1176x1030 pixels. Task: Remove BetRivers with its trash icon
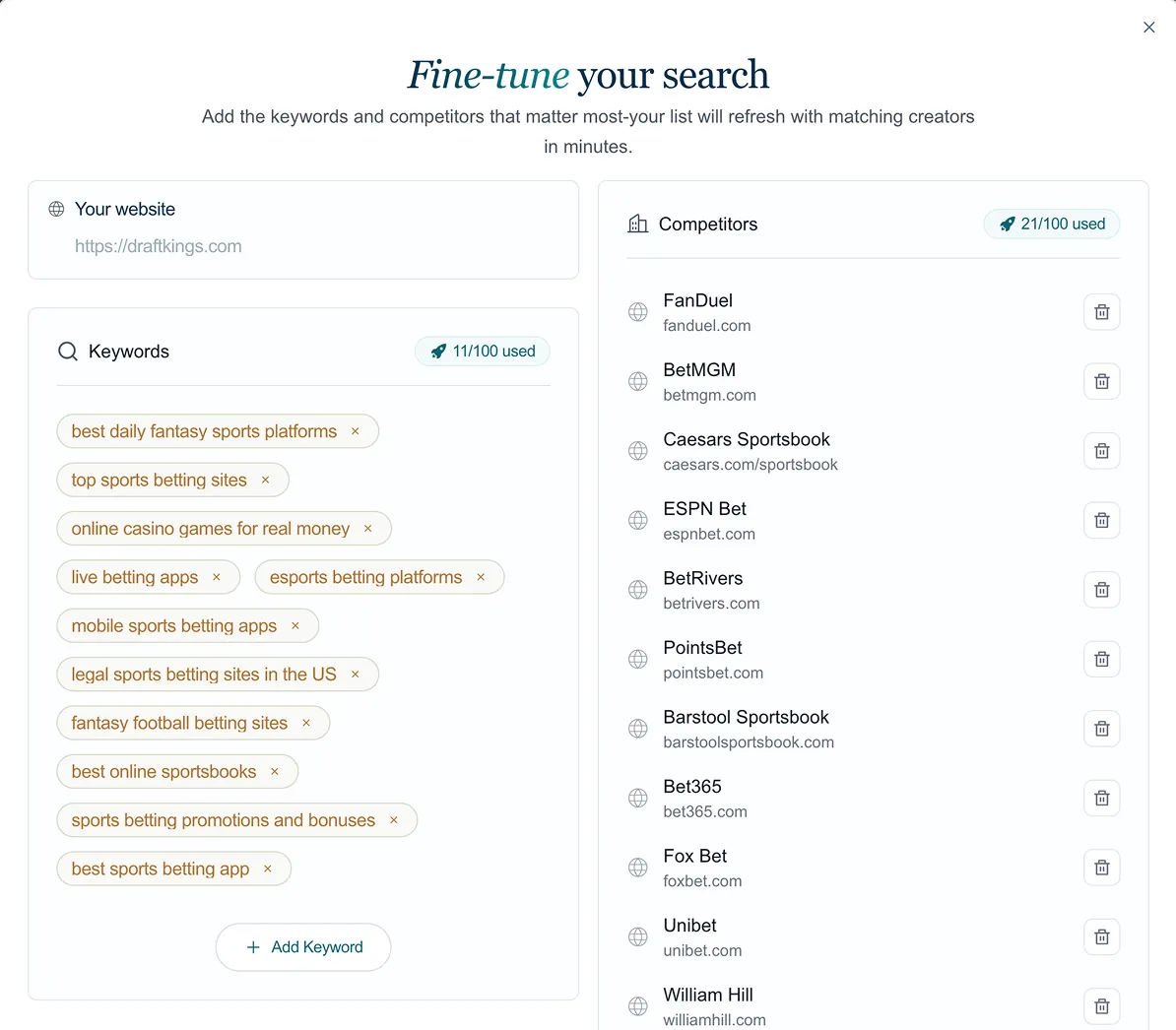pos(1101,590)
